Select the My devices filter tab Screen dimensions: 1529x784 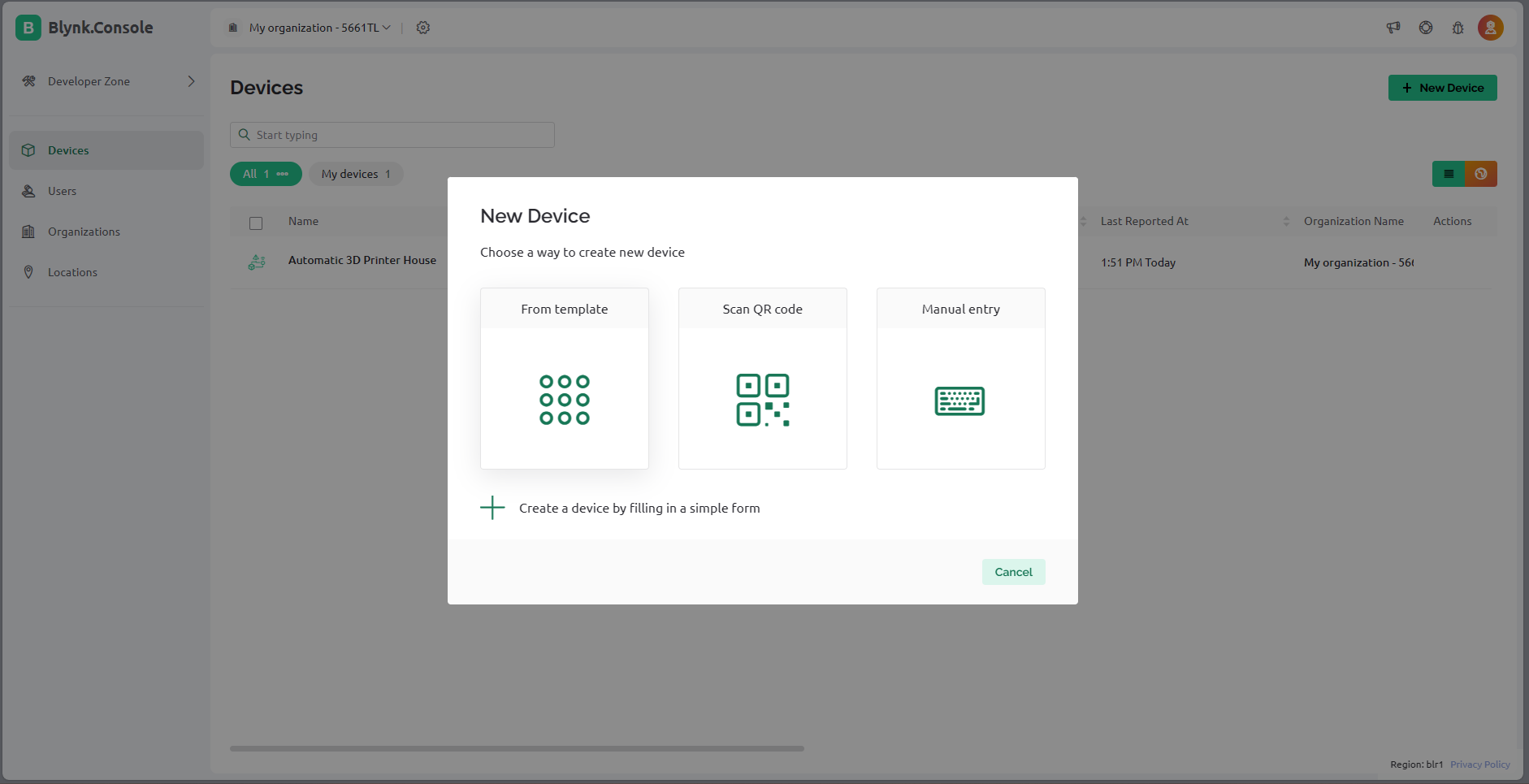356,174
